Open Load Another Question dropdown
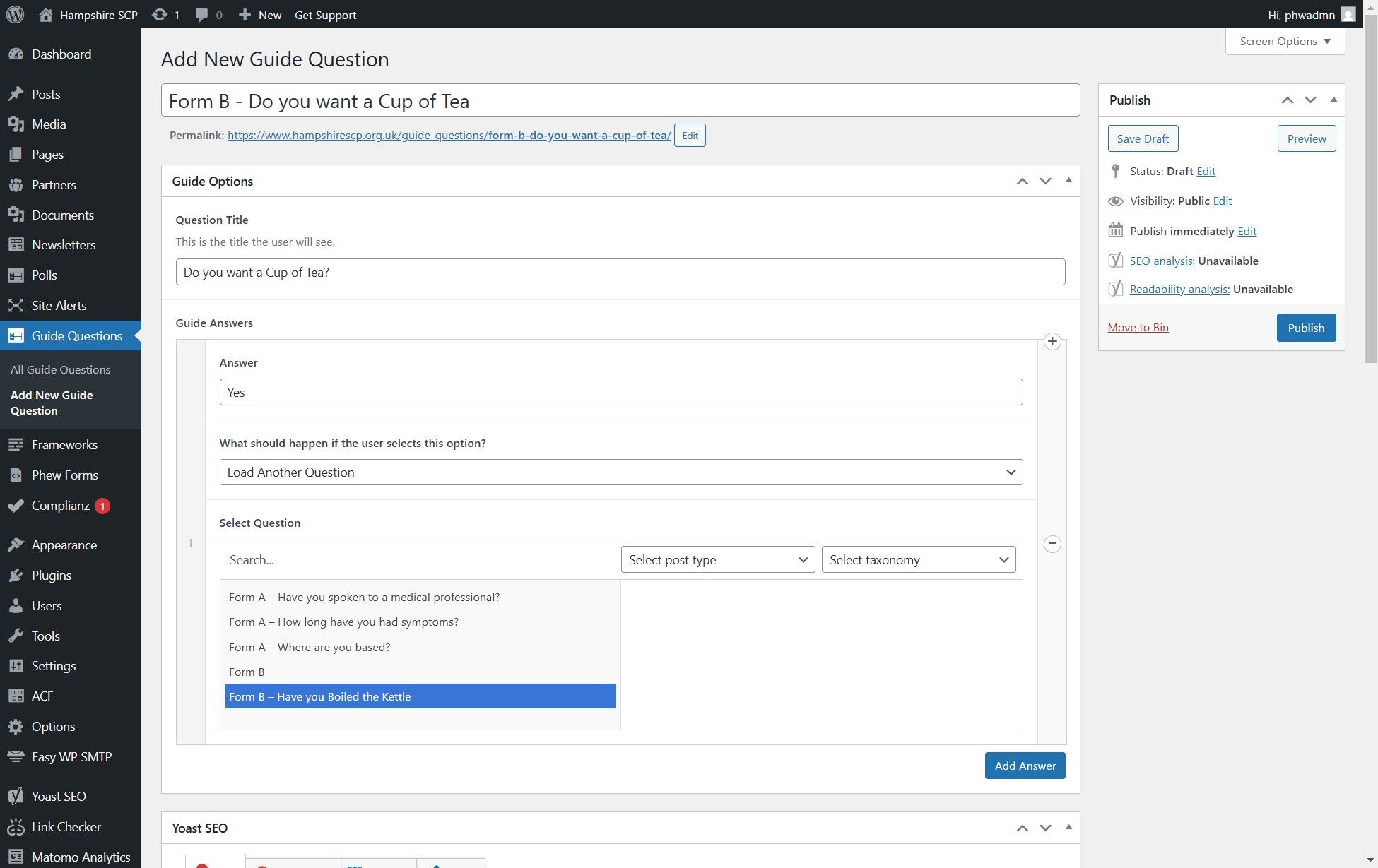Viewport: 1378px width, 868px height. pos(620,472)
